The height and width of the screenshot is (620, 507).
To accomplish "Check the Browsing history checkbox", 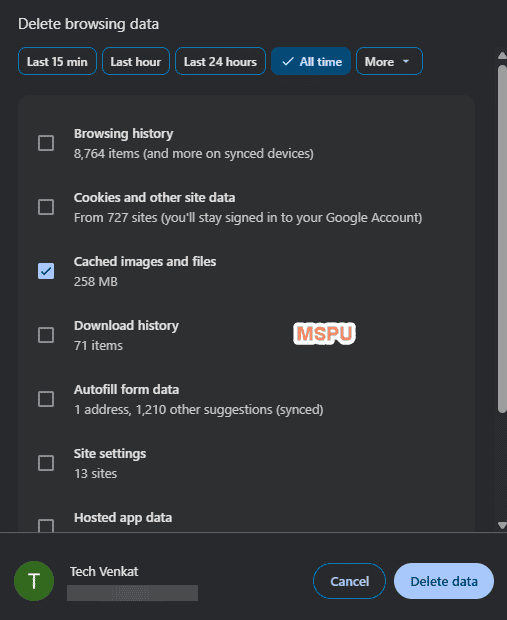I will coord(46,143).
